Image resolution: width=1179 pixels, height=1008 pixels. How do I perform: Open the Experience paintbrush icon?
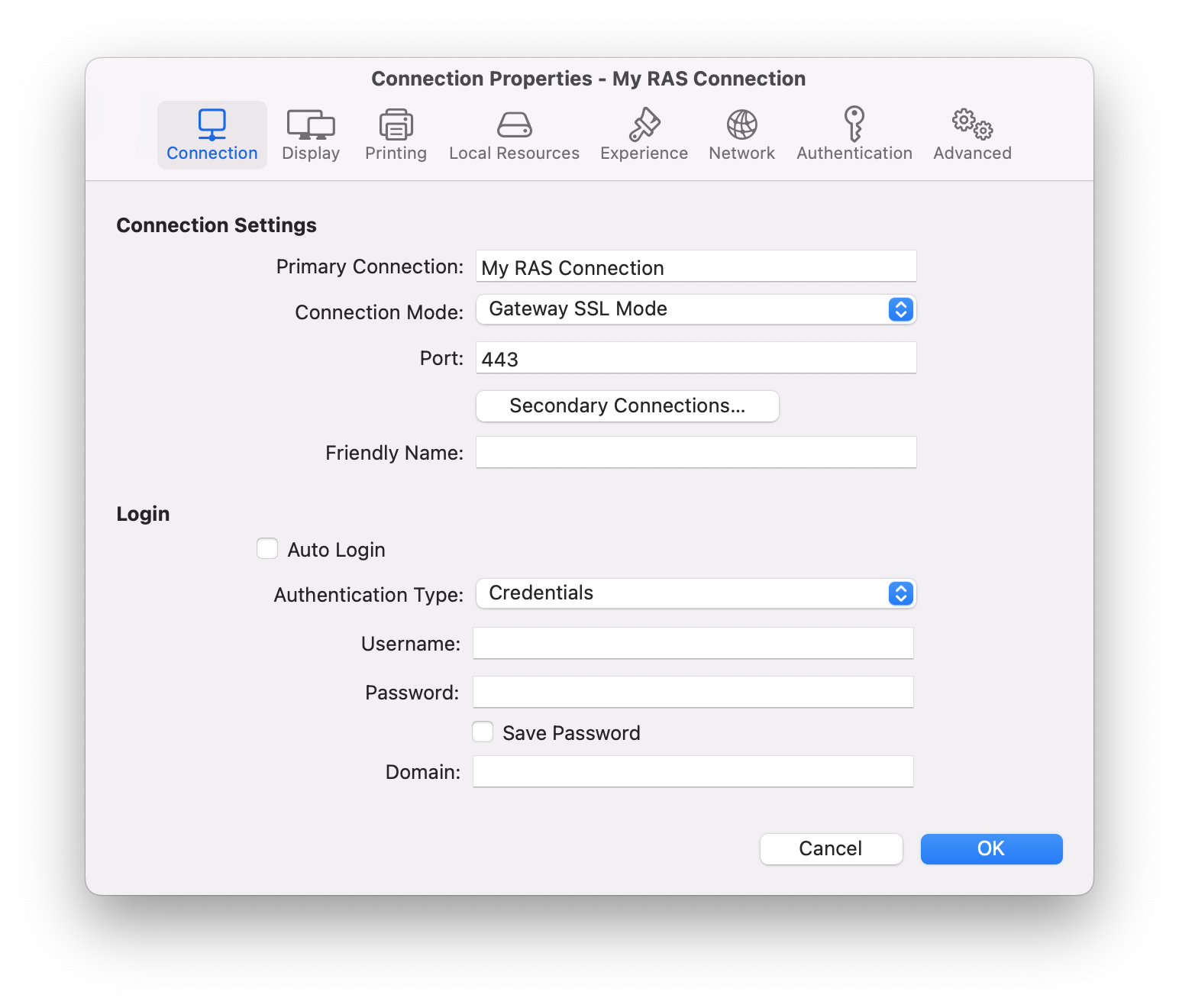tap(644, 124)
